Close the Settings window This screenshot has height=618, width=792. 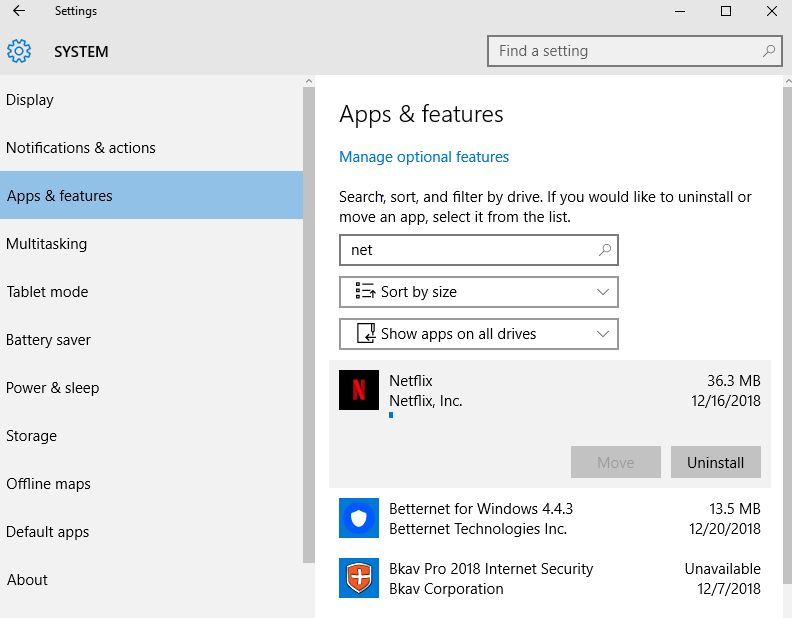(x=771, y=11)
